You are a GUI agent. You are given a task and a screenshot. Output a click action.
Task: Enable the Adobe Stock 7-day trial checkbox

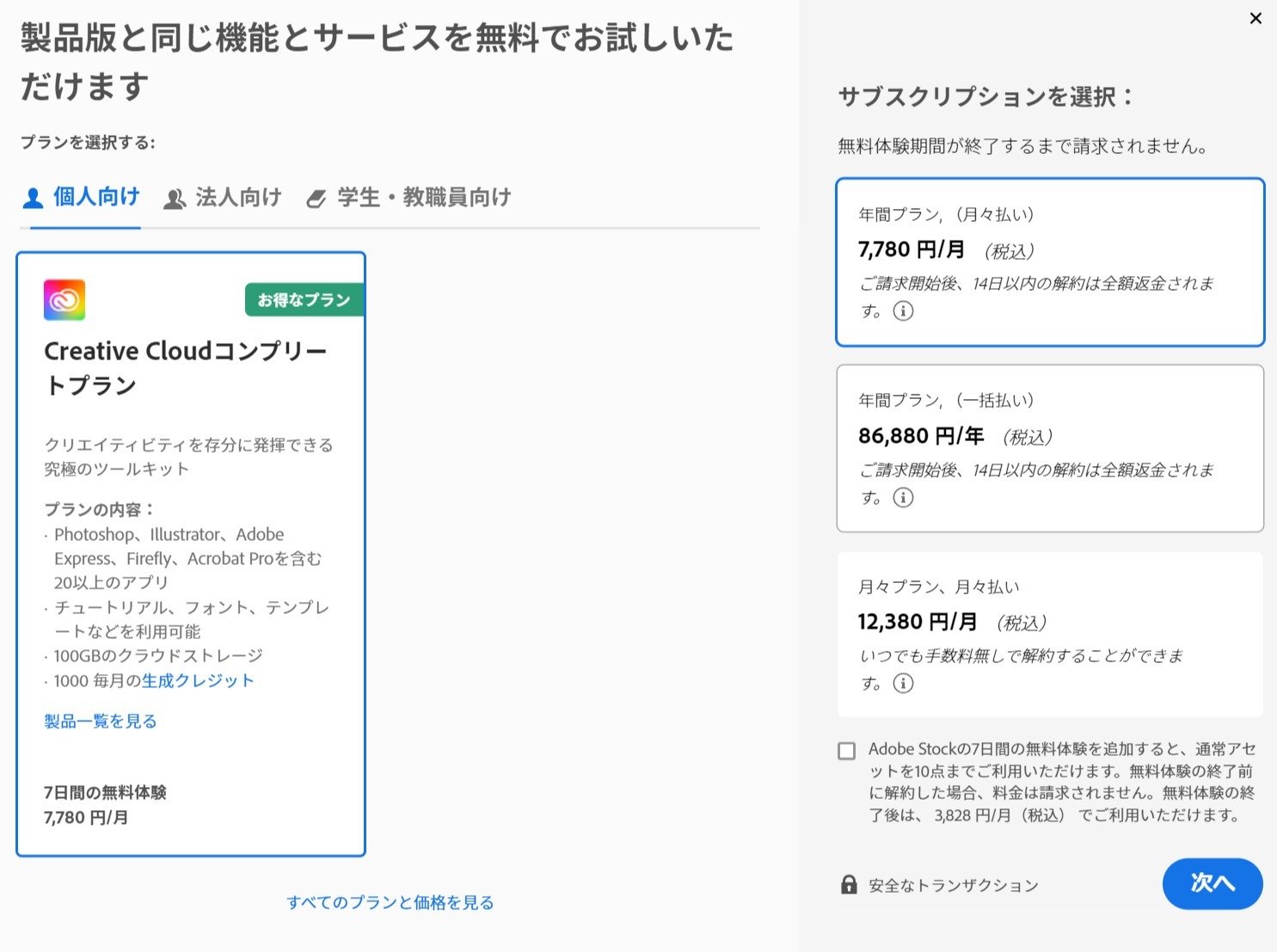pos(845,750)
